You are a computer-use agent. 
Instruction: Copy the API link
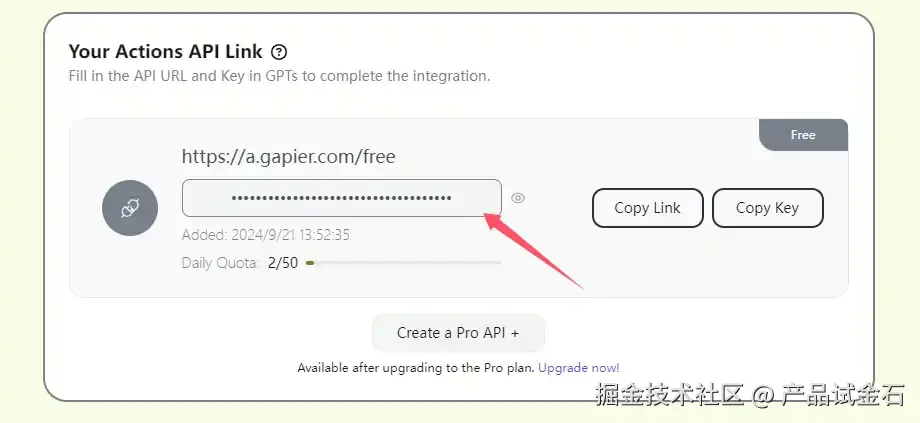tap(648, 208)
